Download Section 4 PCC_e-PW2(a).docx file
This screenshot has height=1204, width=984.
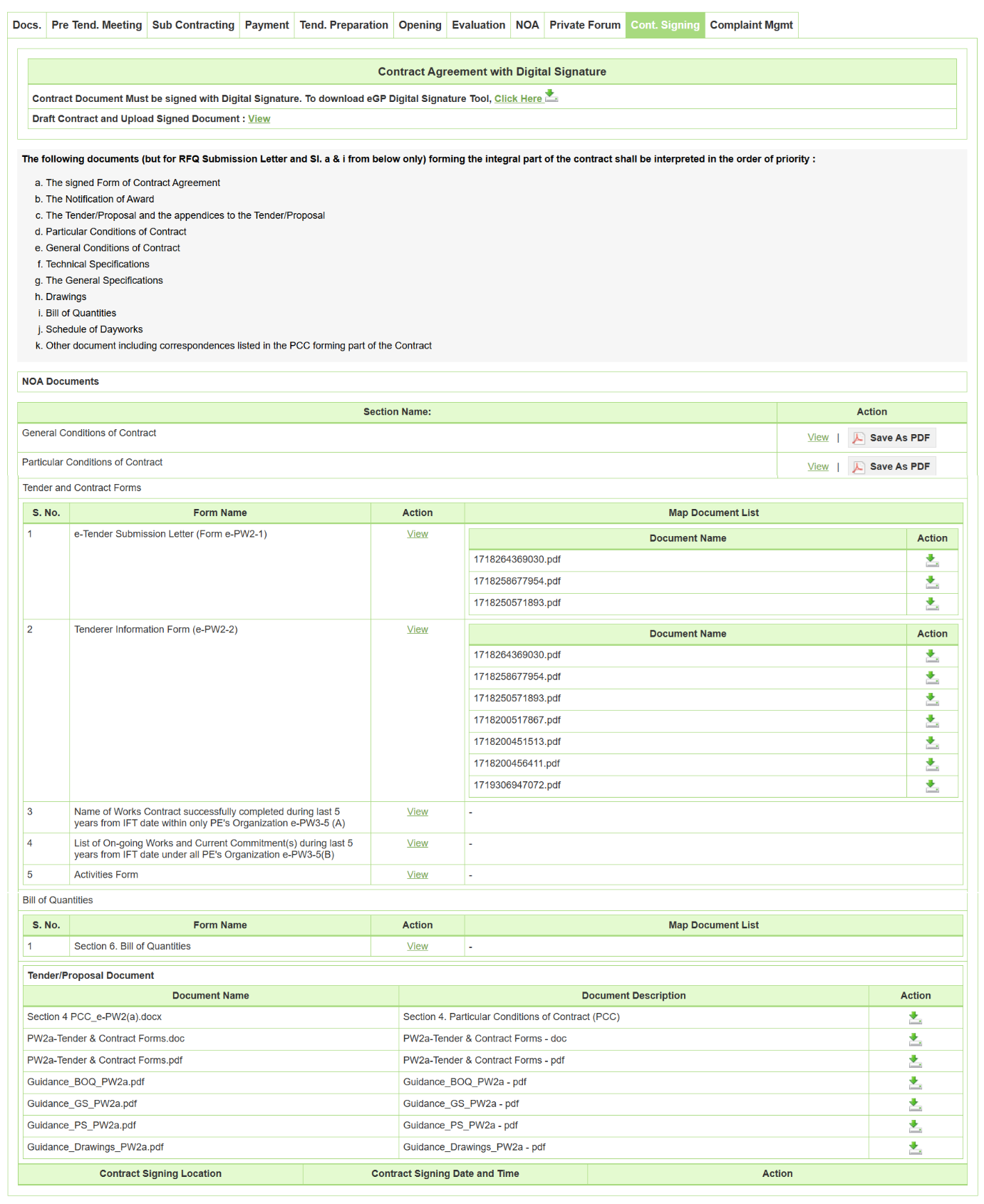(916, 1018)
